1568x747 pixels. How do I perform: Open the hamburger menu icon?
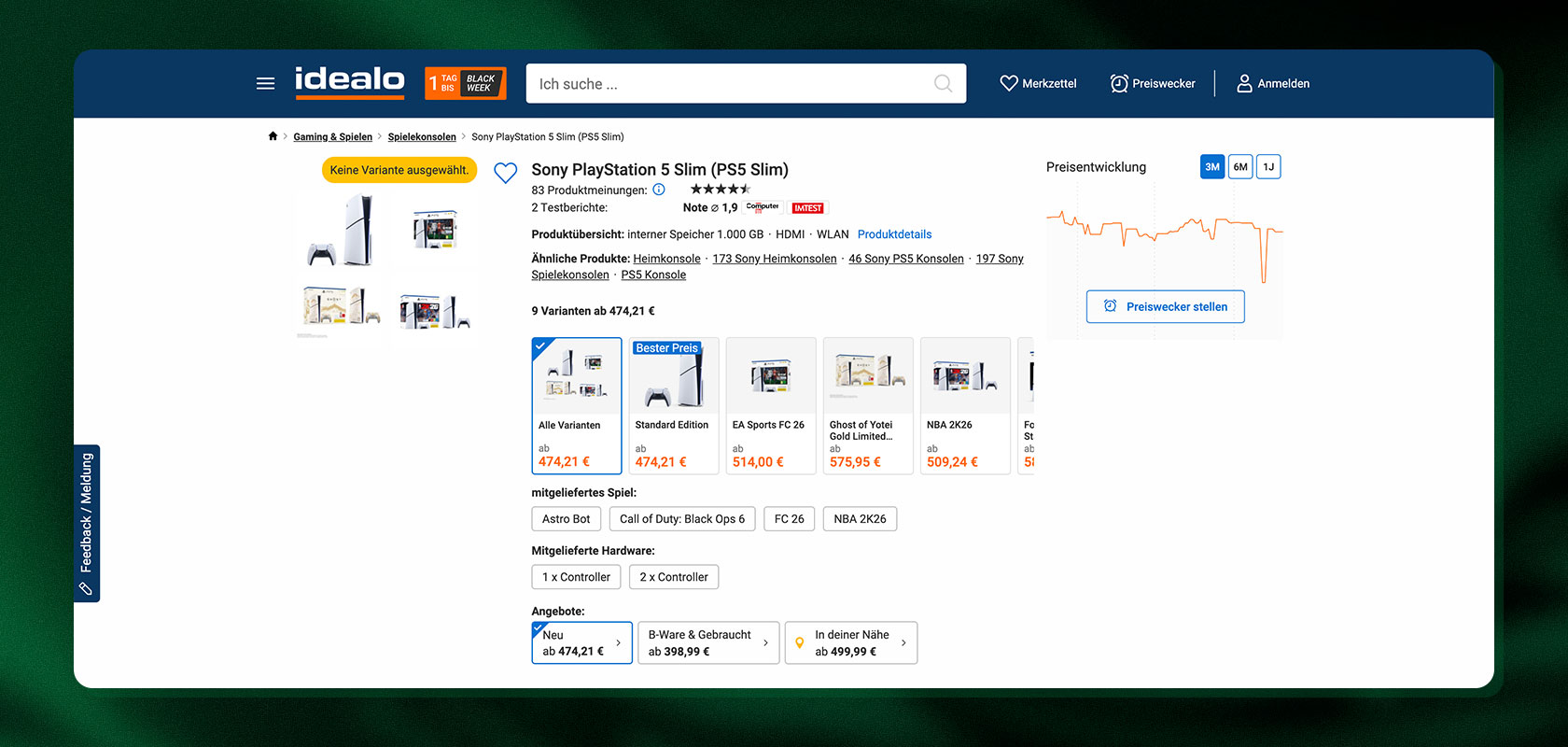click(x=265, y=83)
